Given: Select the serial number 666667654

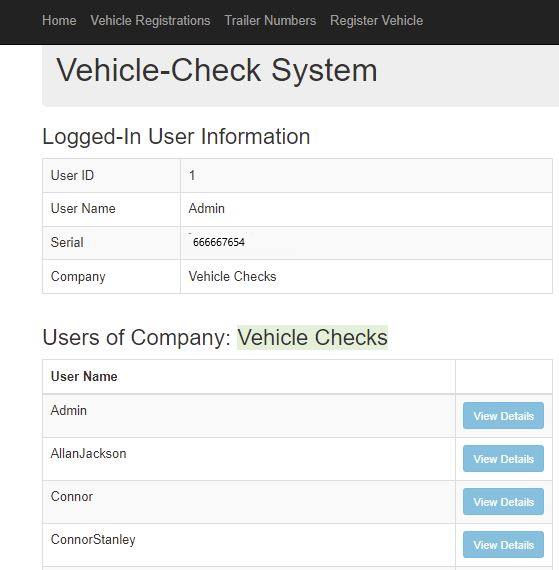Looking at the screenshot, I should point(218,242).
